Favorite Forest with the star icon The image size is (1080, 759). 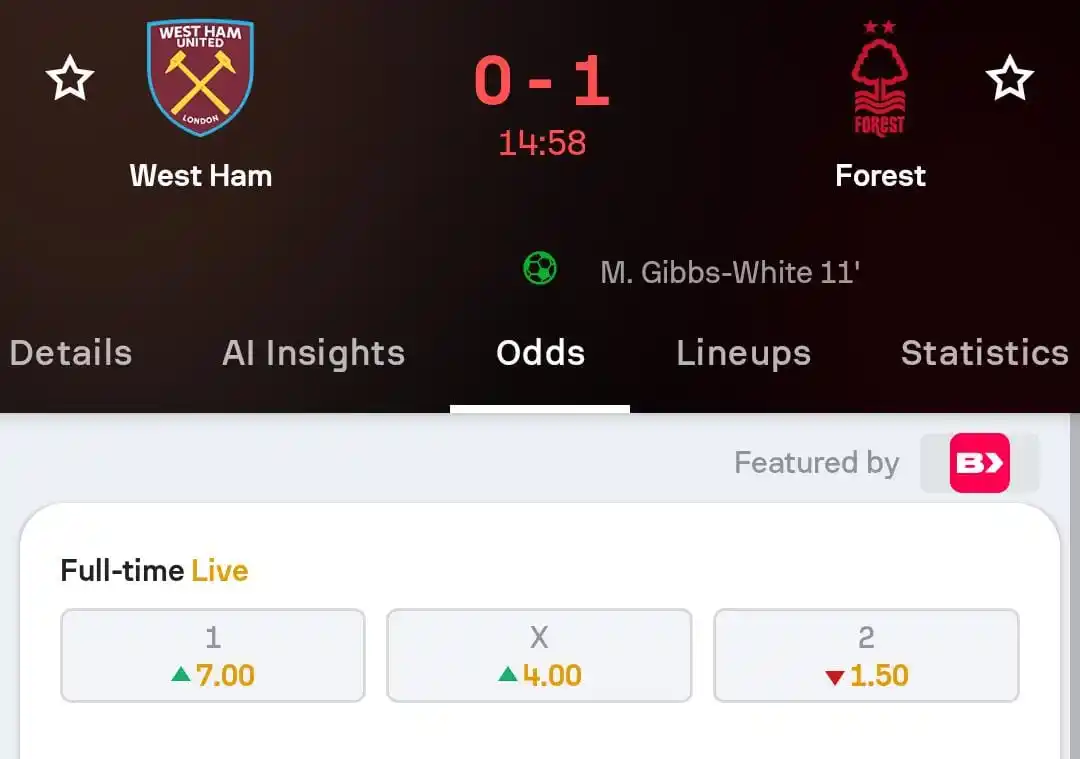click(1009, 79)
